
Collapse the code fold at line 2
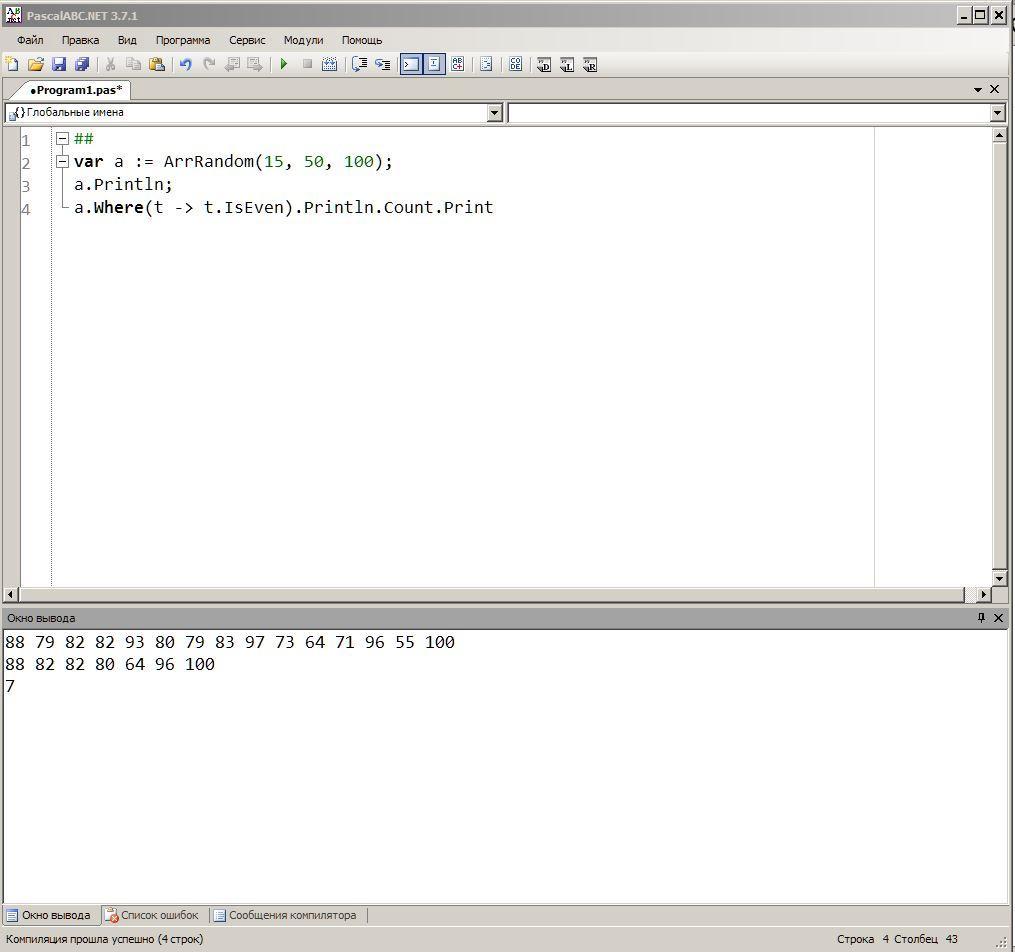coord(62,161)
